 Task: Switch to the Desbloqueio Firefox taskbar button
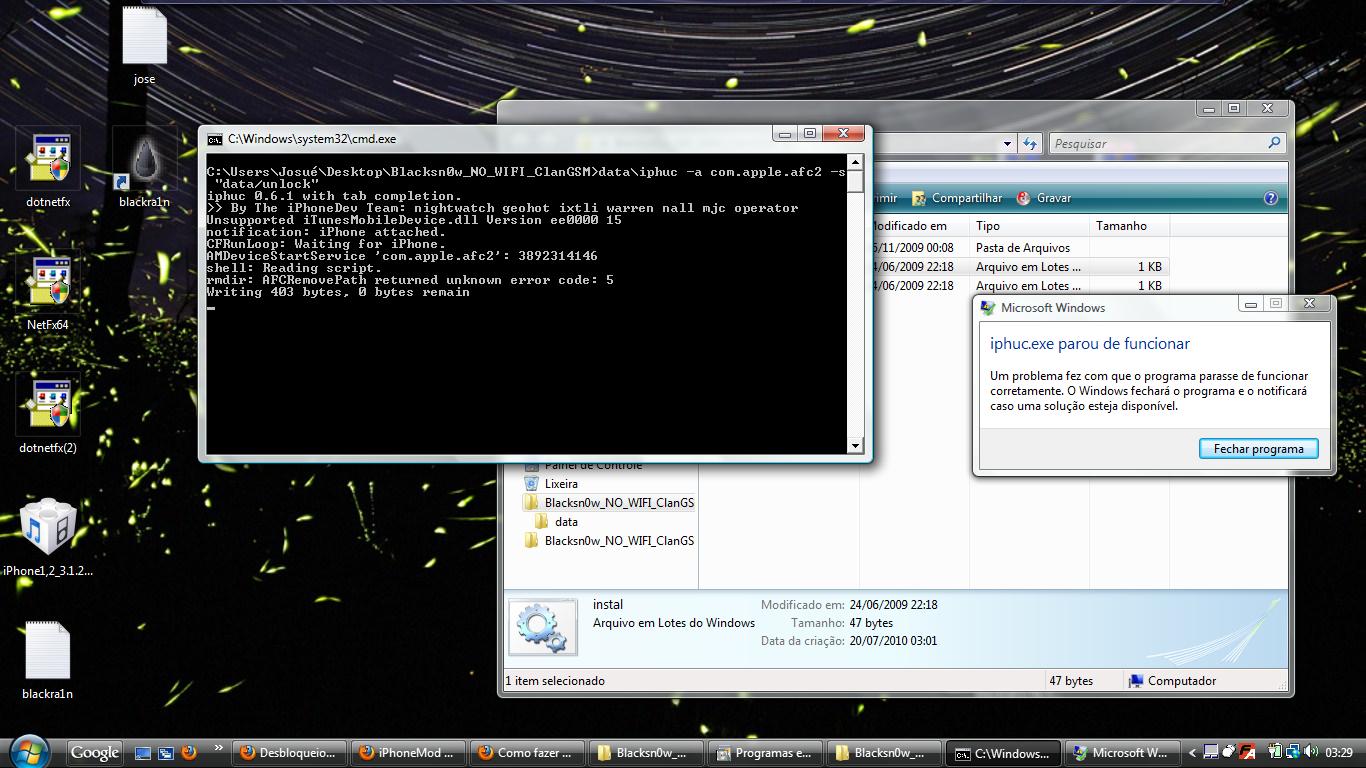[290, 753]
